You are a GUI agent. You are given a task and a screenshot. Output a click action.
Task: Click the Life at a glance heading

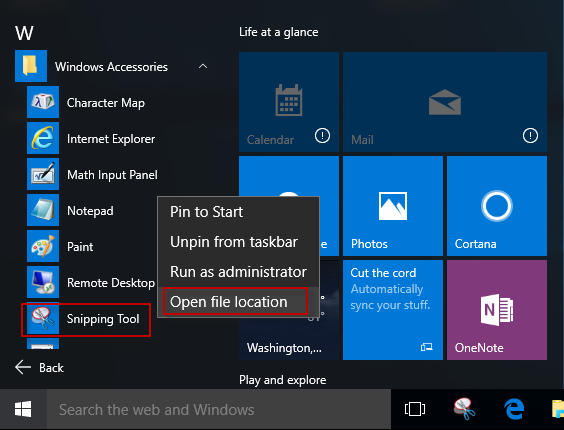(279, 32)
